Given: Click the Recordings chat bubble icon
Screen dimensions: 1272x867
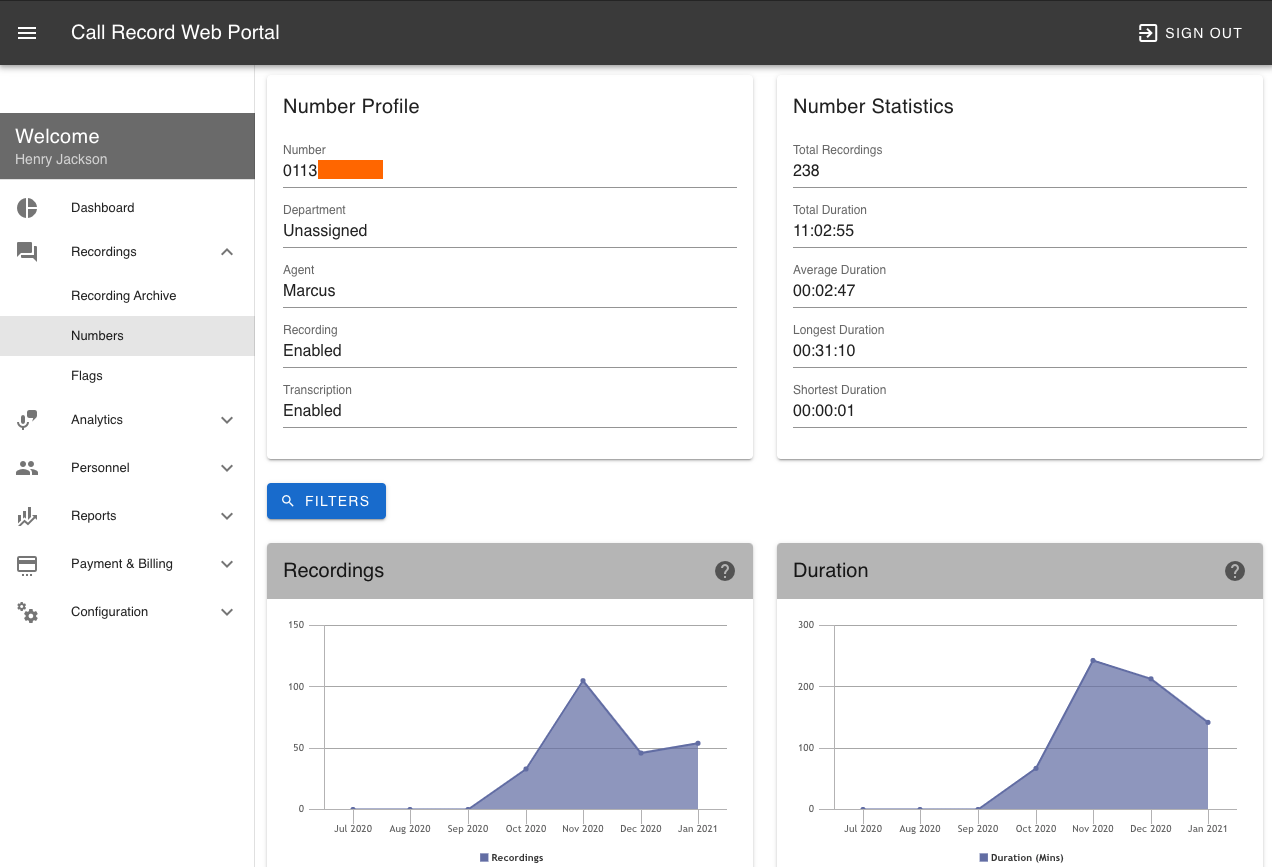Looking at the screenshot, I should click(x=27, y=252).
